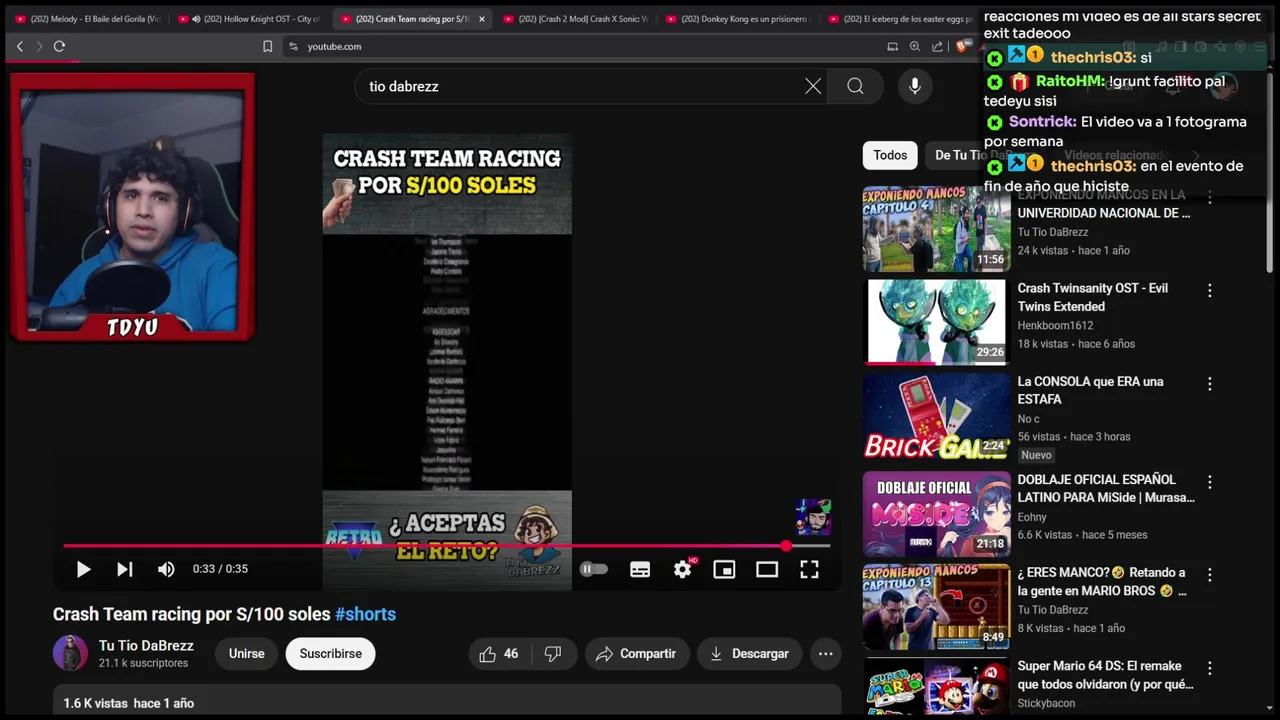
Task: Switch to Crash 2 Mod Crash X Sonic tab
Action: click(x=575, y=19)
